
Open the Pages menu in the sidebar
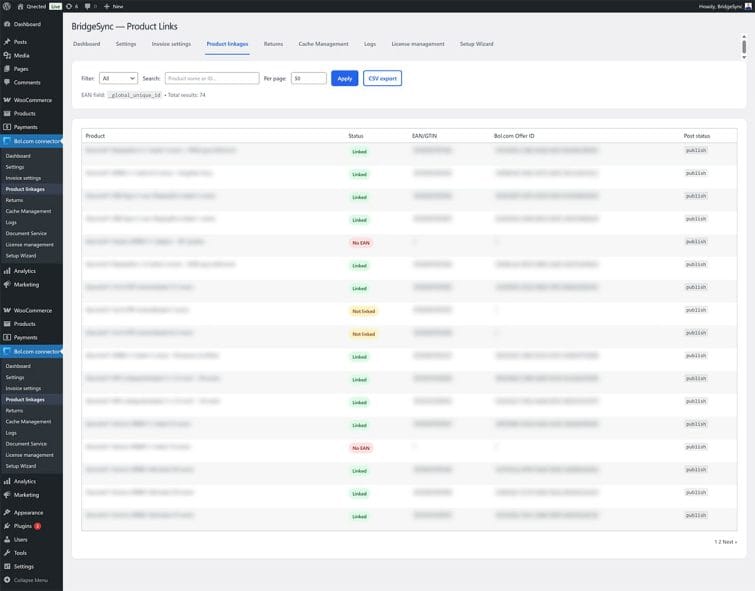coord(21,69)
